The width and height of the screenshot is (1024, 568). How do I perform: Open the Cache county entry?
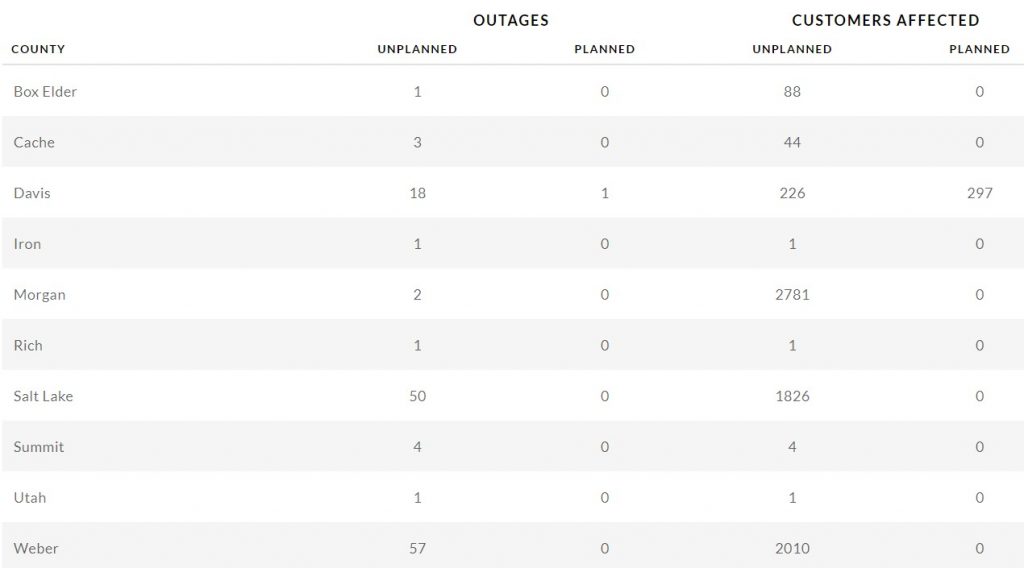pos(34,143)
